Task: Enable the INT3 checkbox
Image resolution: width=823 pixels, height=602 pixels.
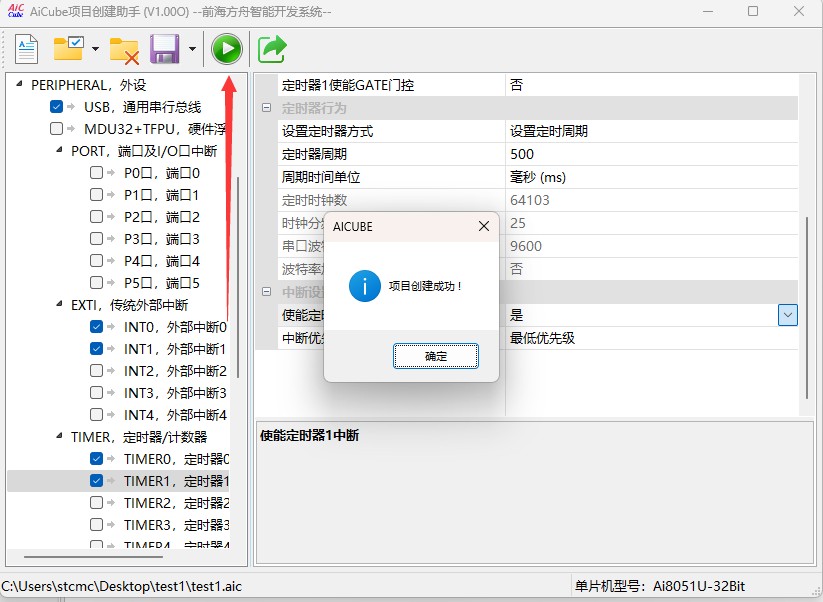Action: 96,393
